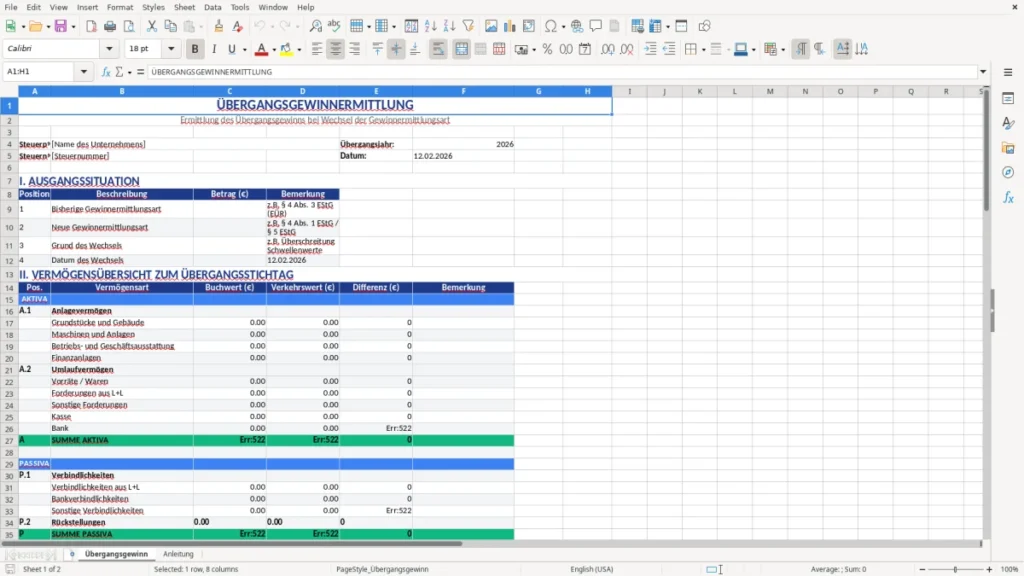Screen dimensions: 1024x576
Task: Click the zoom in plus button
Action: pos(989,569)
